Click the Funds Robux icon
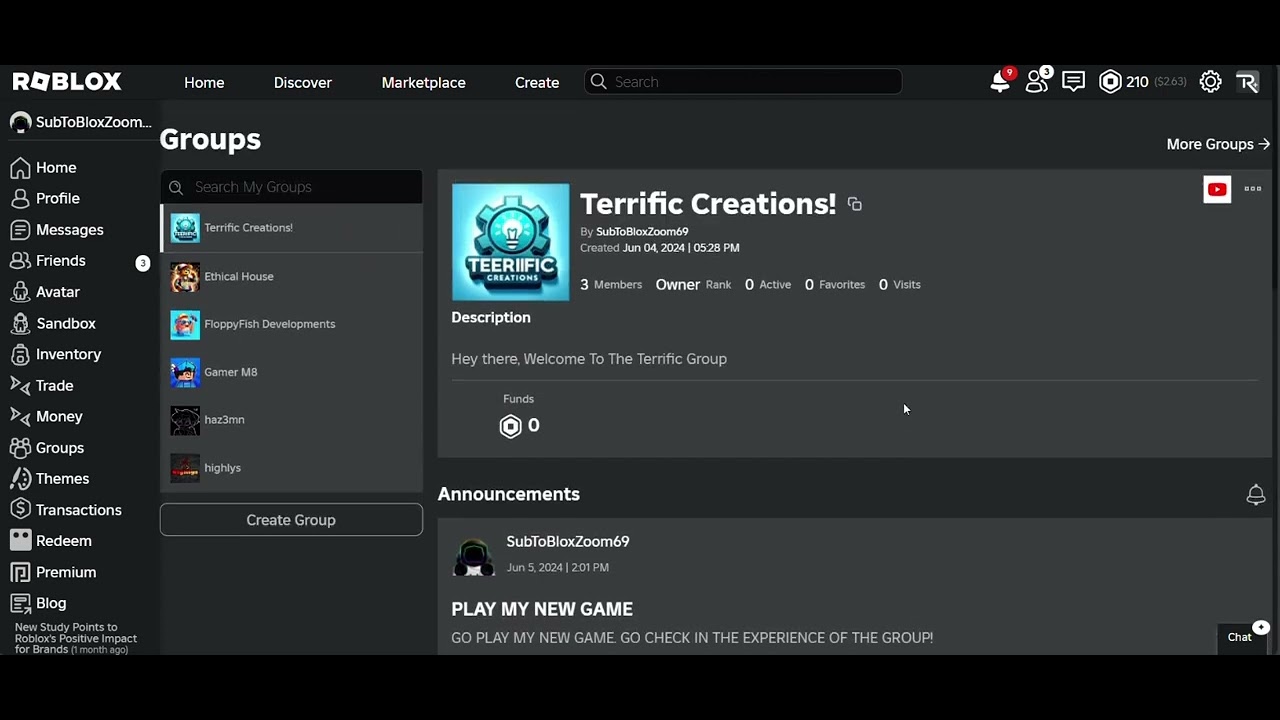 [510, 427]
